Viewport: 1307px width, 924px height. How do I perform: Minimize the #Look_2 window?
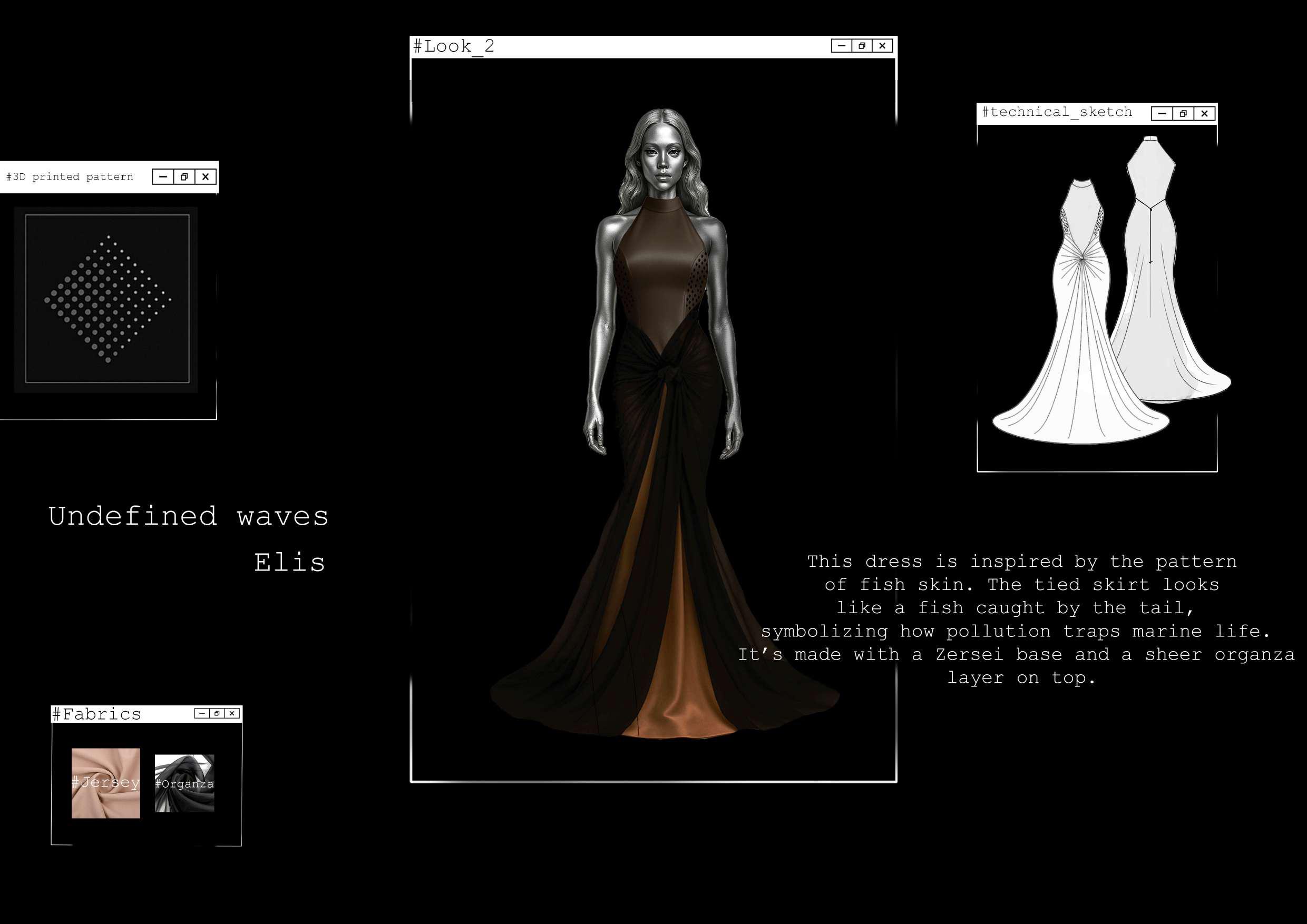(x=841, y=46)
